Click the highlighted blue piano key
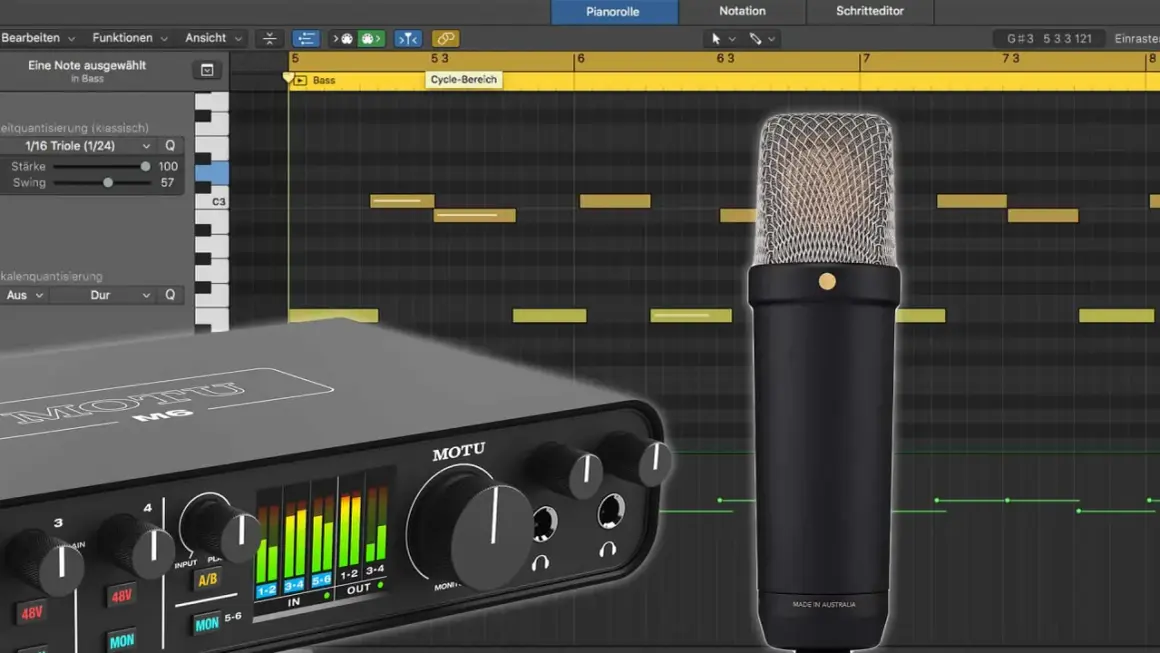This screenshot has width=1160, height=653. pos(212,173)
